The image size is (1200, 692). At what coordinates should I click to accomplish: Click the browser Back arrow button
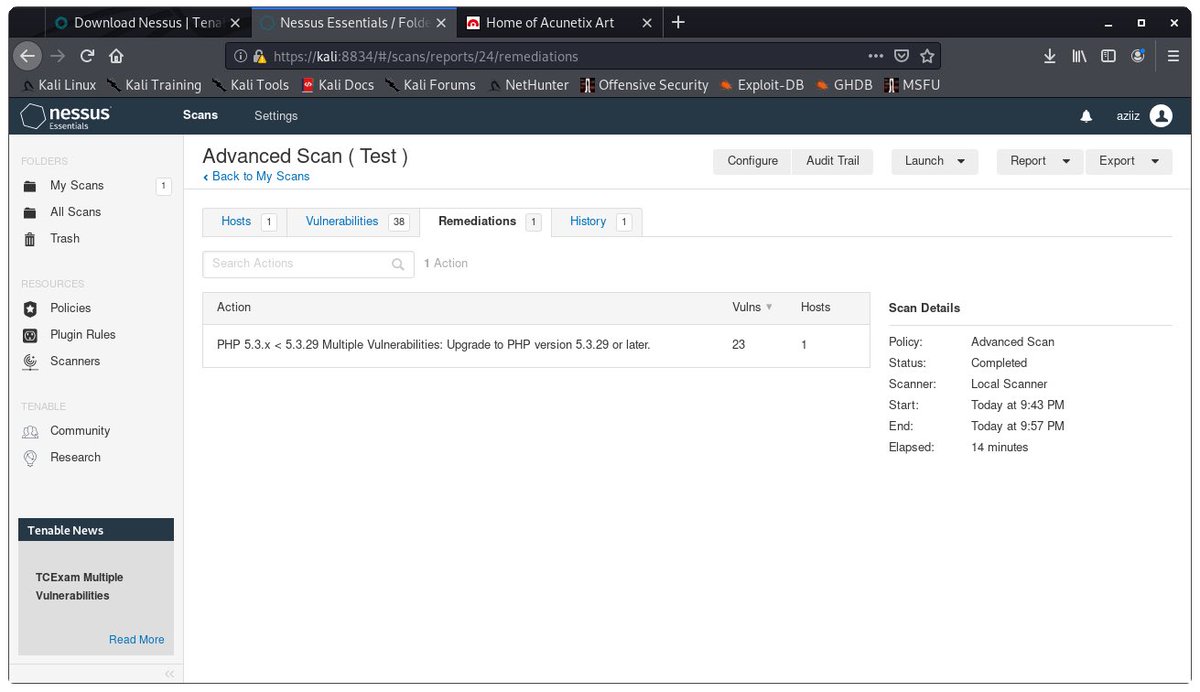[28, 56]
